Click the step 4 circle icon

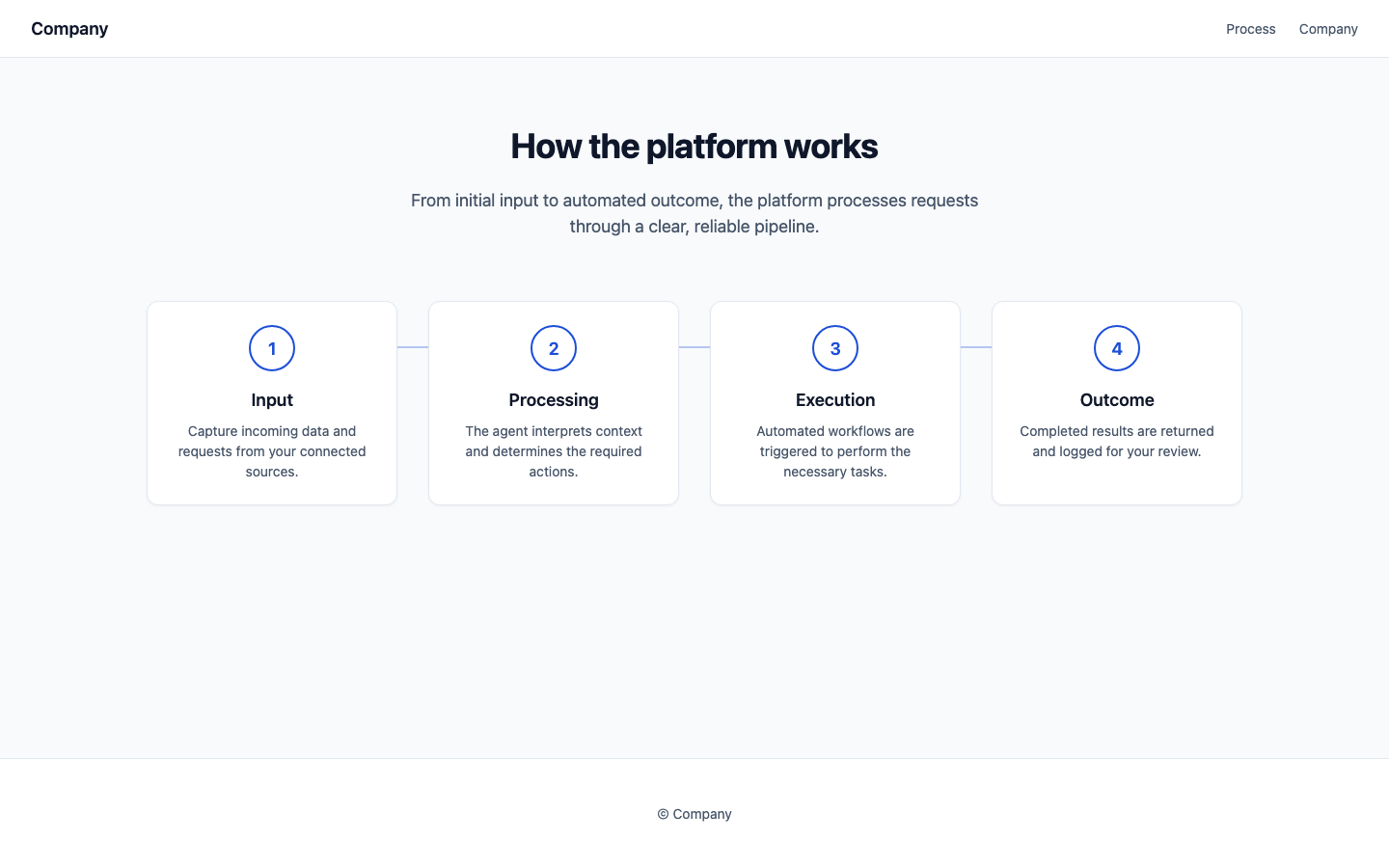pos(1117,348)
